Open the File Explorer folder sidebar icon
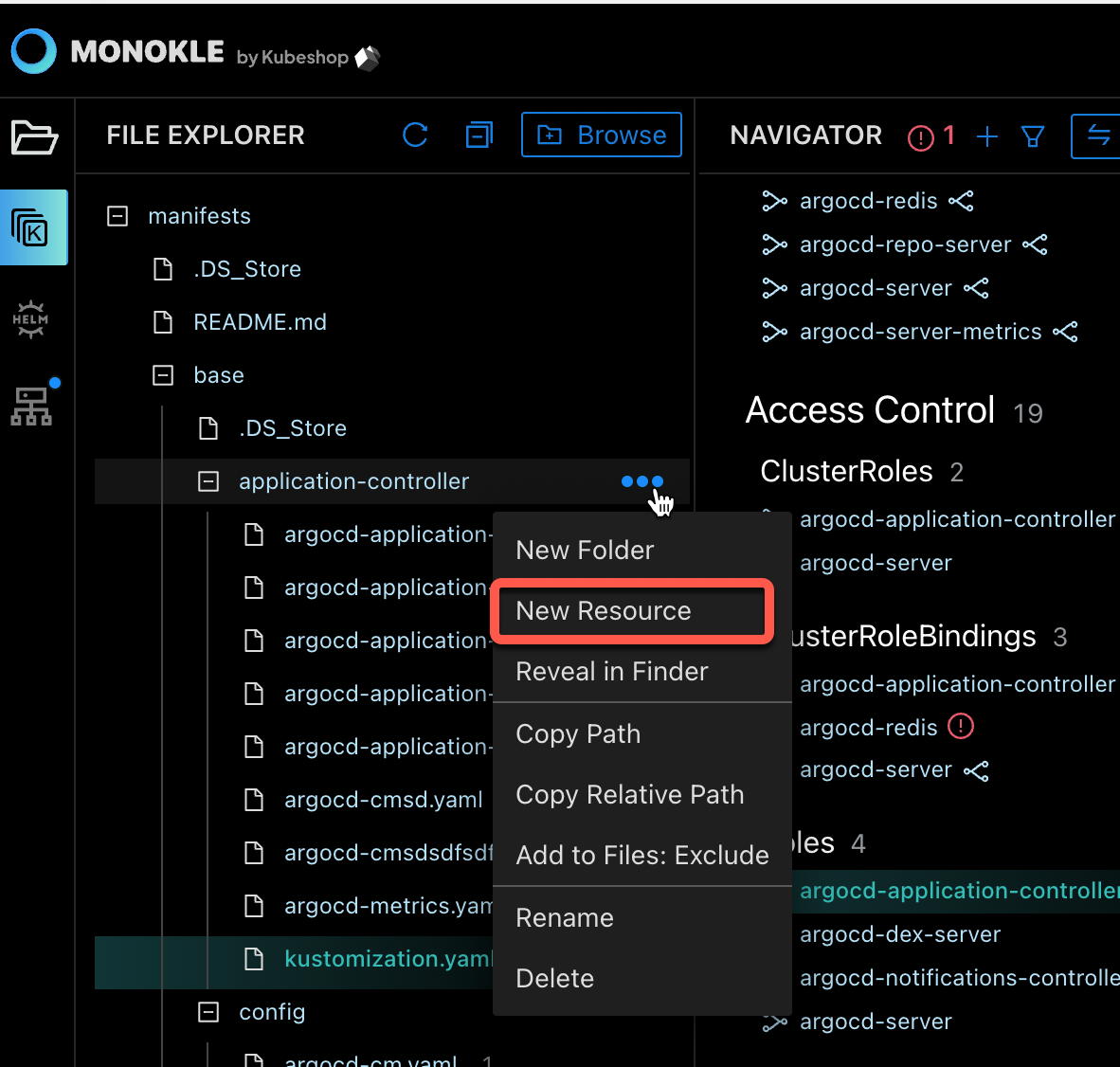Viewport: 1120px width, 1067px height. click(33, 137)
